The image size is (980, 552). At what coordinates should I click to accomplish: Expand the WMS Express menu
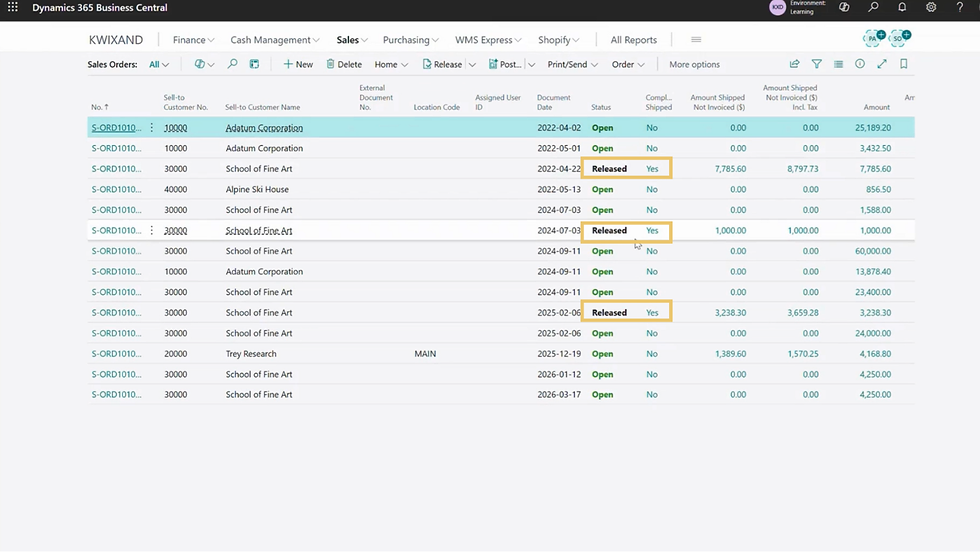488,39
